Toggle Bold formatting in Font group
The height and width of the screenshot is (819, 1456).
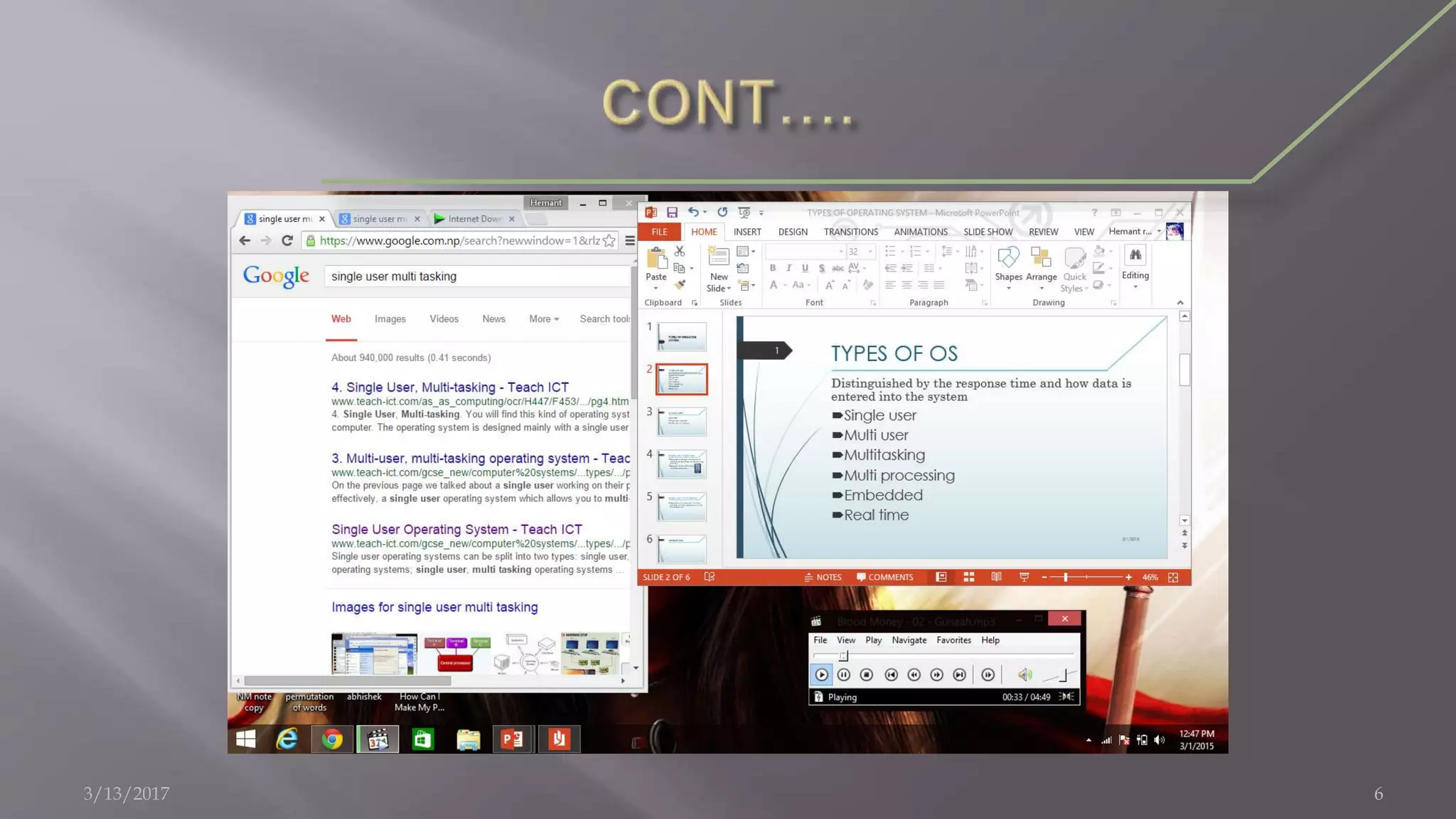(773, 269)
